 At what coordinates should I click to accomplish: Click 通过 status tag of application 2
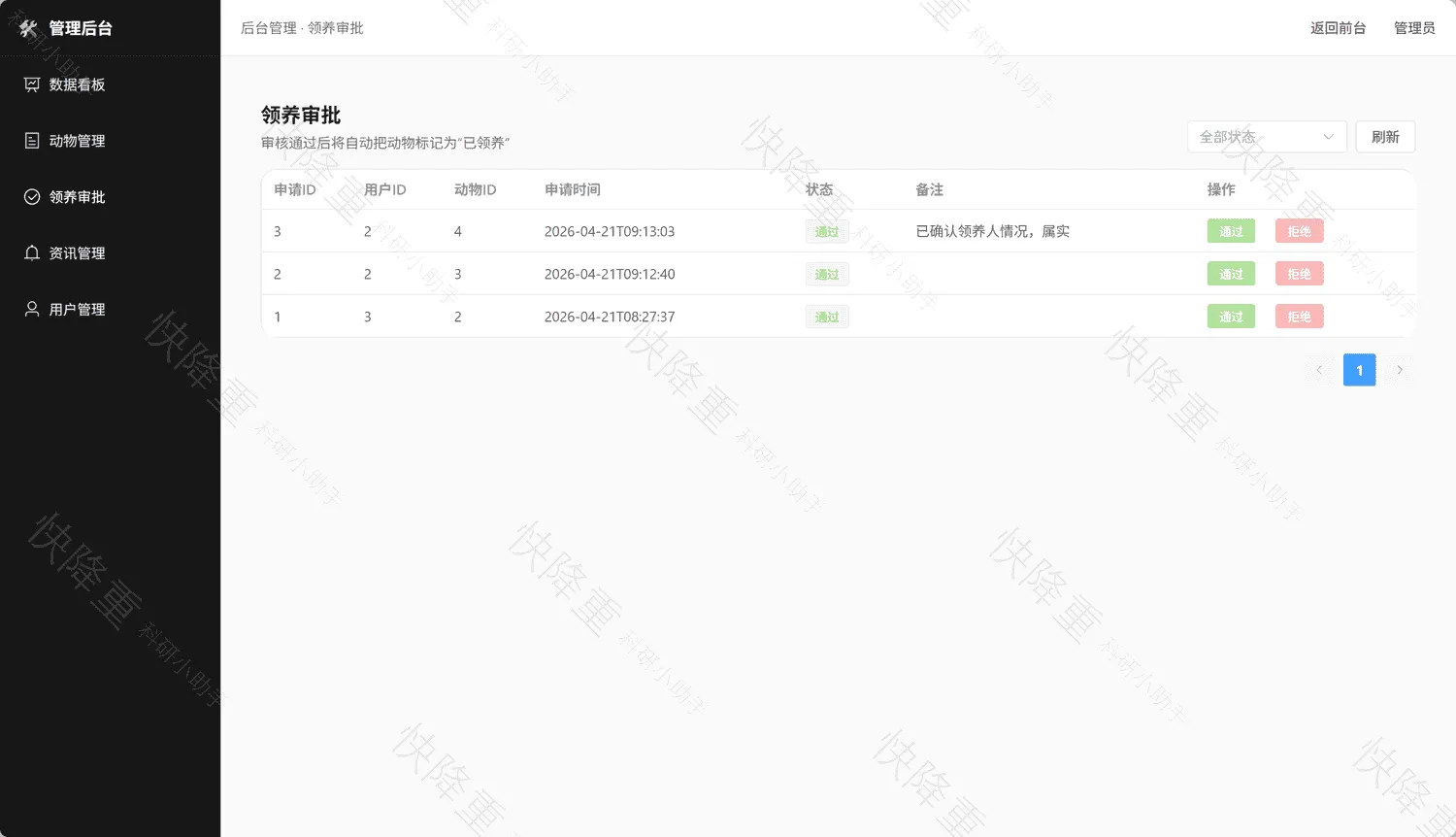[x=827, y=274]
